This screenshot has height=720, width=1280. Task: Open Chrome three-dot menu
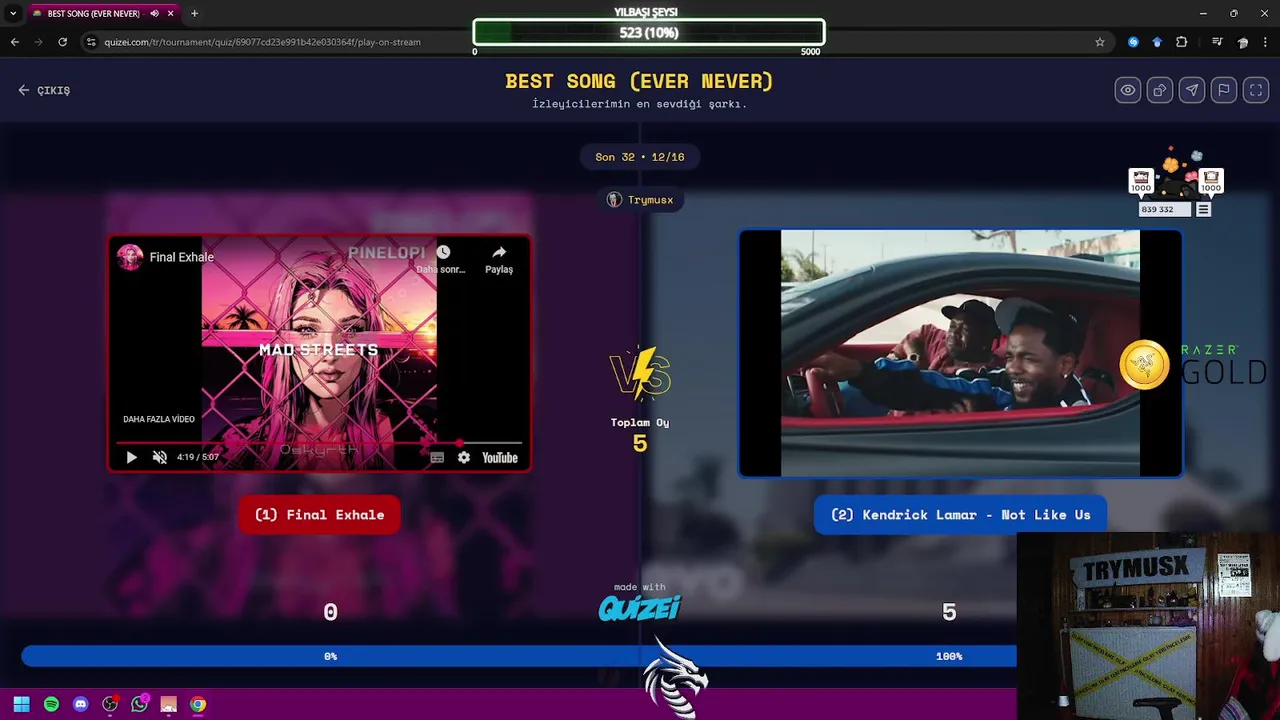[x=1266, y=42]
